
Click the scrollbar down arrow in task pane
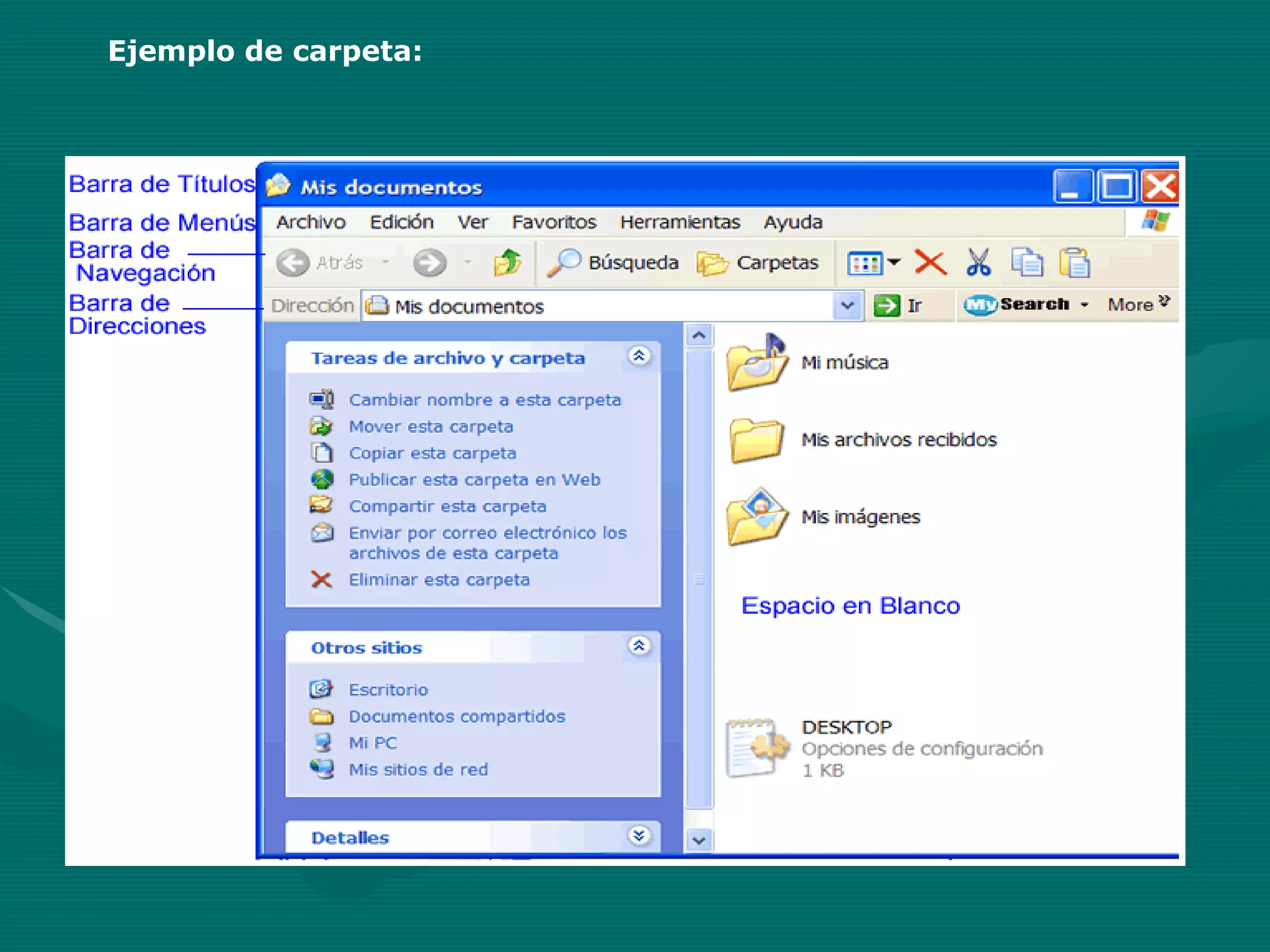(699, 841)
